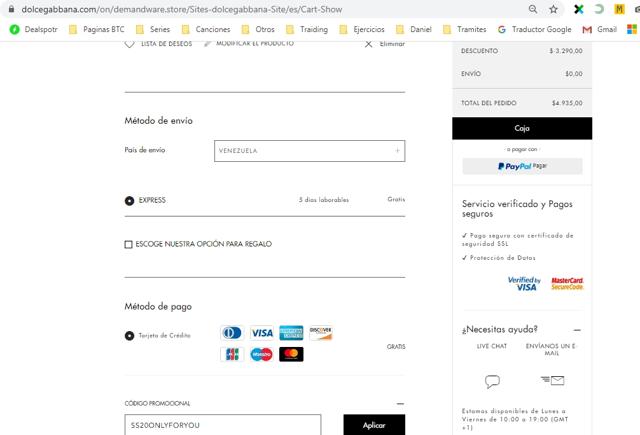Open the green X browser extension
Viewport: 640px width, 435px height.
[578, 9]
